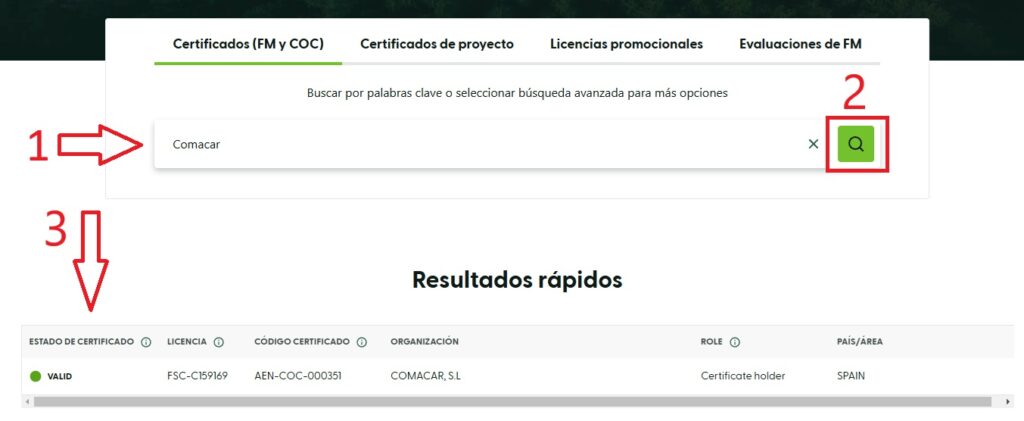Select the Certificados (FM y COC) tab
Viewport: 1024px width, 421px height.
pyautogui.click(x=248, y=44)
